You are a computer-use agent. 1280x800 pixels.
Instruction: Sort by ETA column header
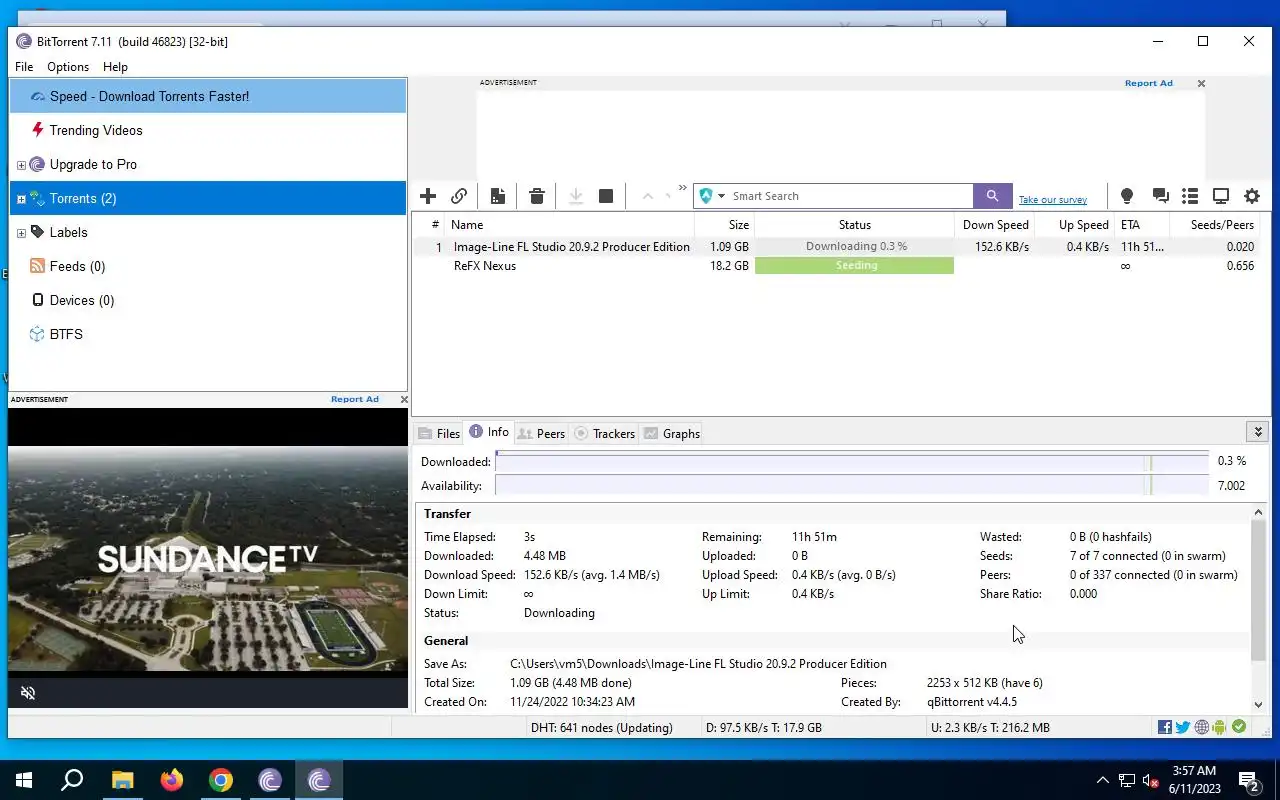coord(1141,225)
